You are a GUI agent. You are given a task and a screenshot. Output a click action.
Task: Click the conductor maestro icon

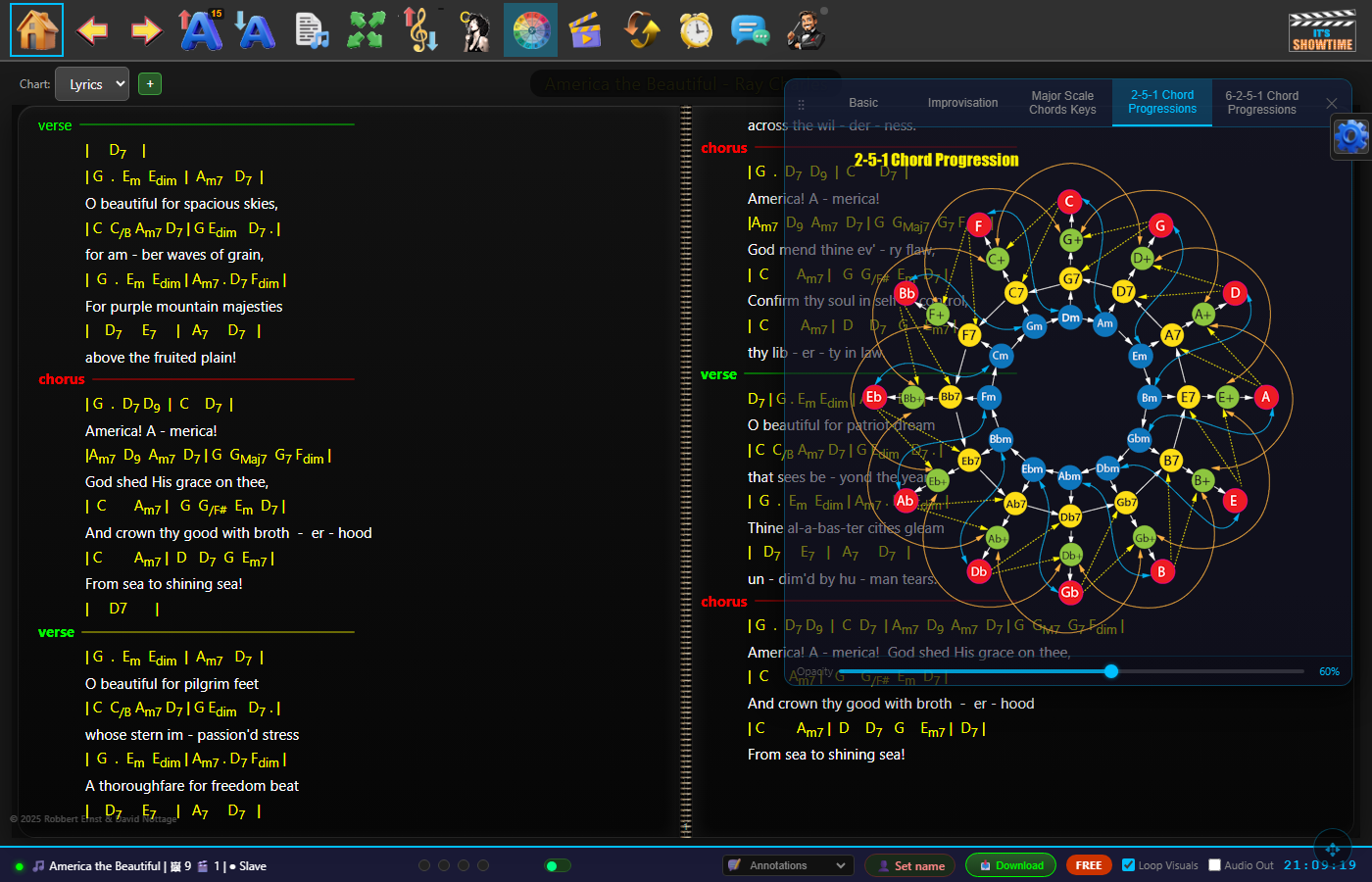tap(806, 30)
